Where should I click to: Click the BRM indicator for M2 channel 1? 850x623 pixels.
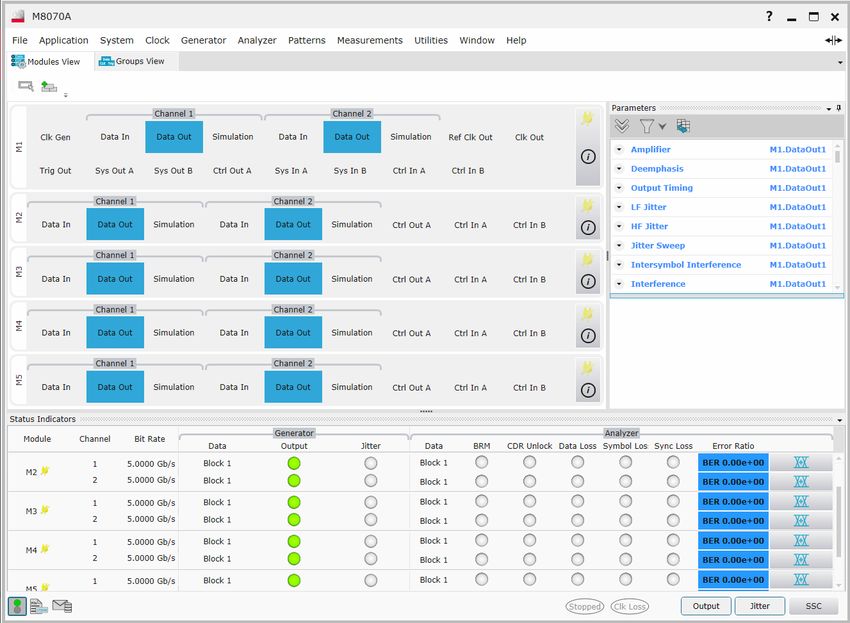(x=481, y=462)
